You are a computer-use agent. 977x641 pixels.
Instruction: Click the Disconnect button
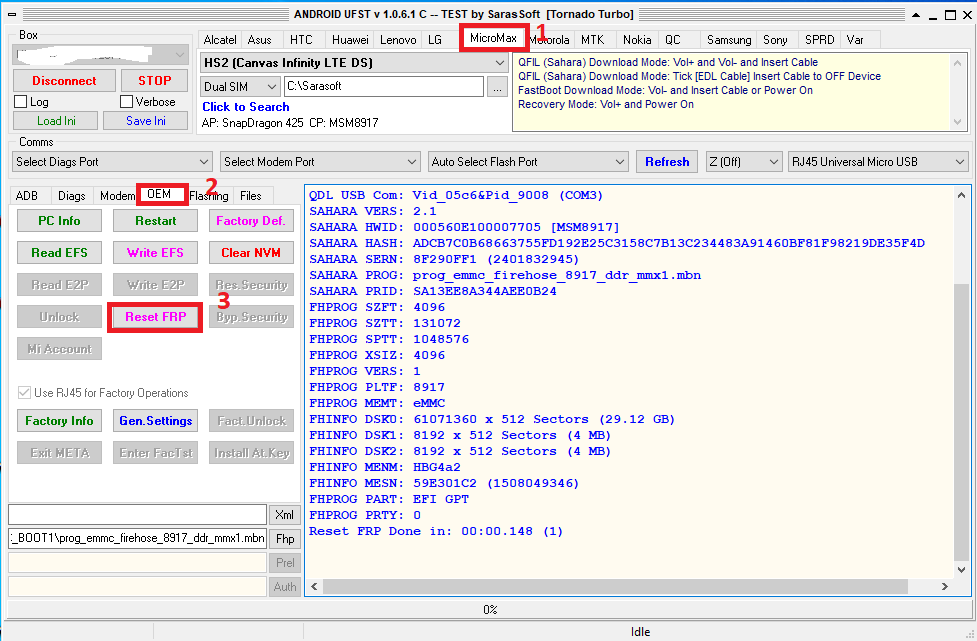click(64, 80)
